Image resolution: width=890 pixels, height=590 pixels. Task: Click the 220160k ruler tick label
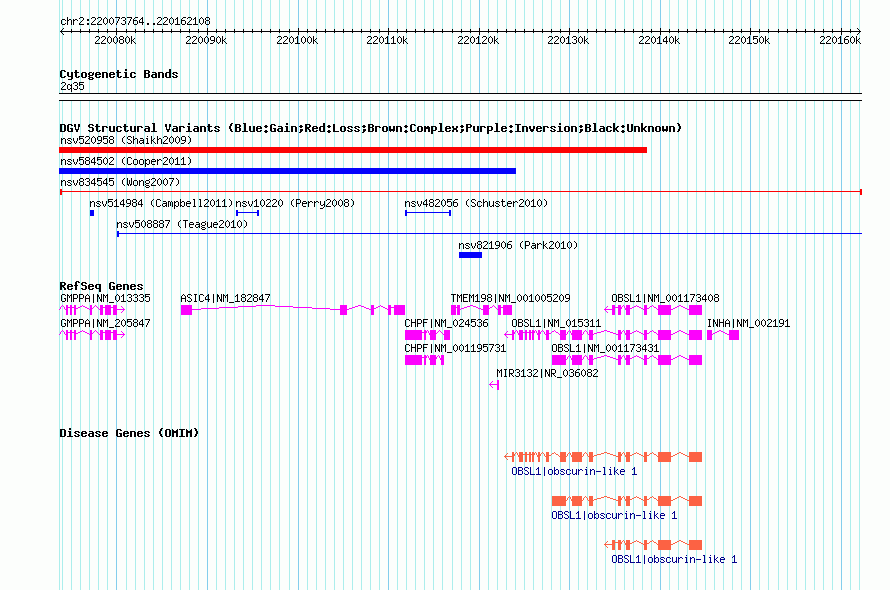[x=840, y=40]
